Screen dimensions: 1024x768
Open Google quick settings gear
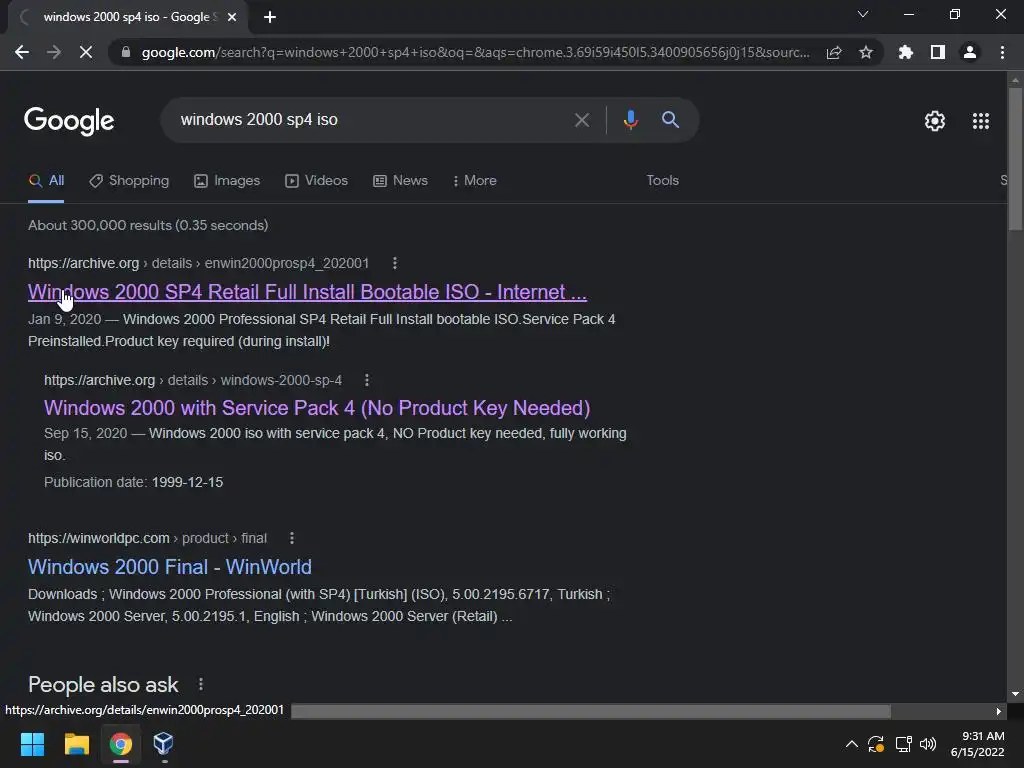coord(935,121)
